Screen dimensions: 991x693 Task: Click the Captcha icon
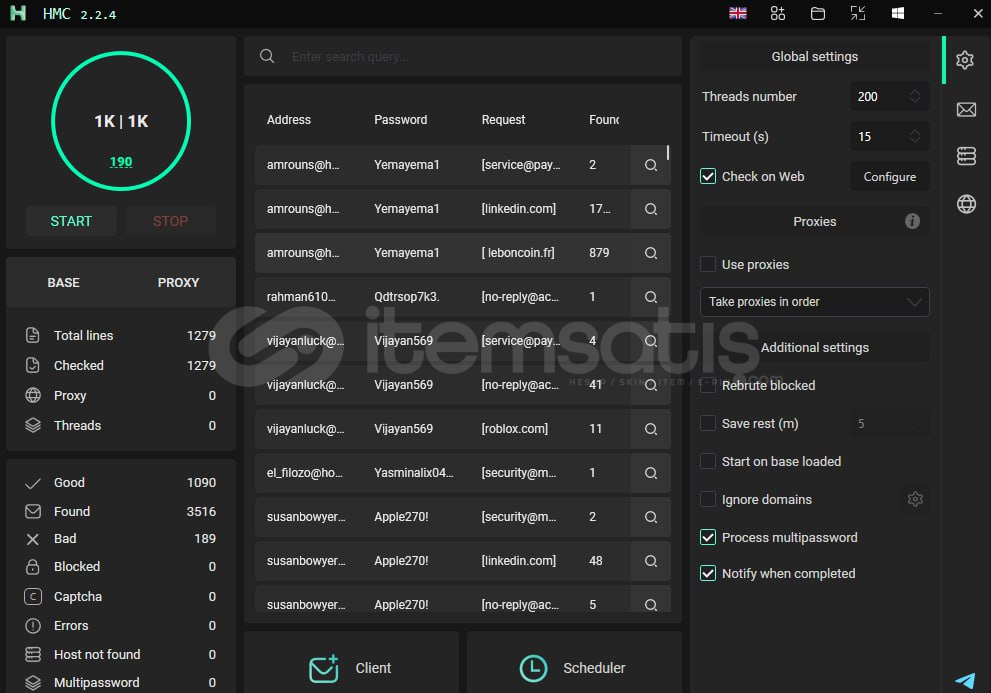point(33,596)
